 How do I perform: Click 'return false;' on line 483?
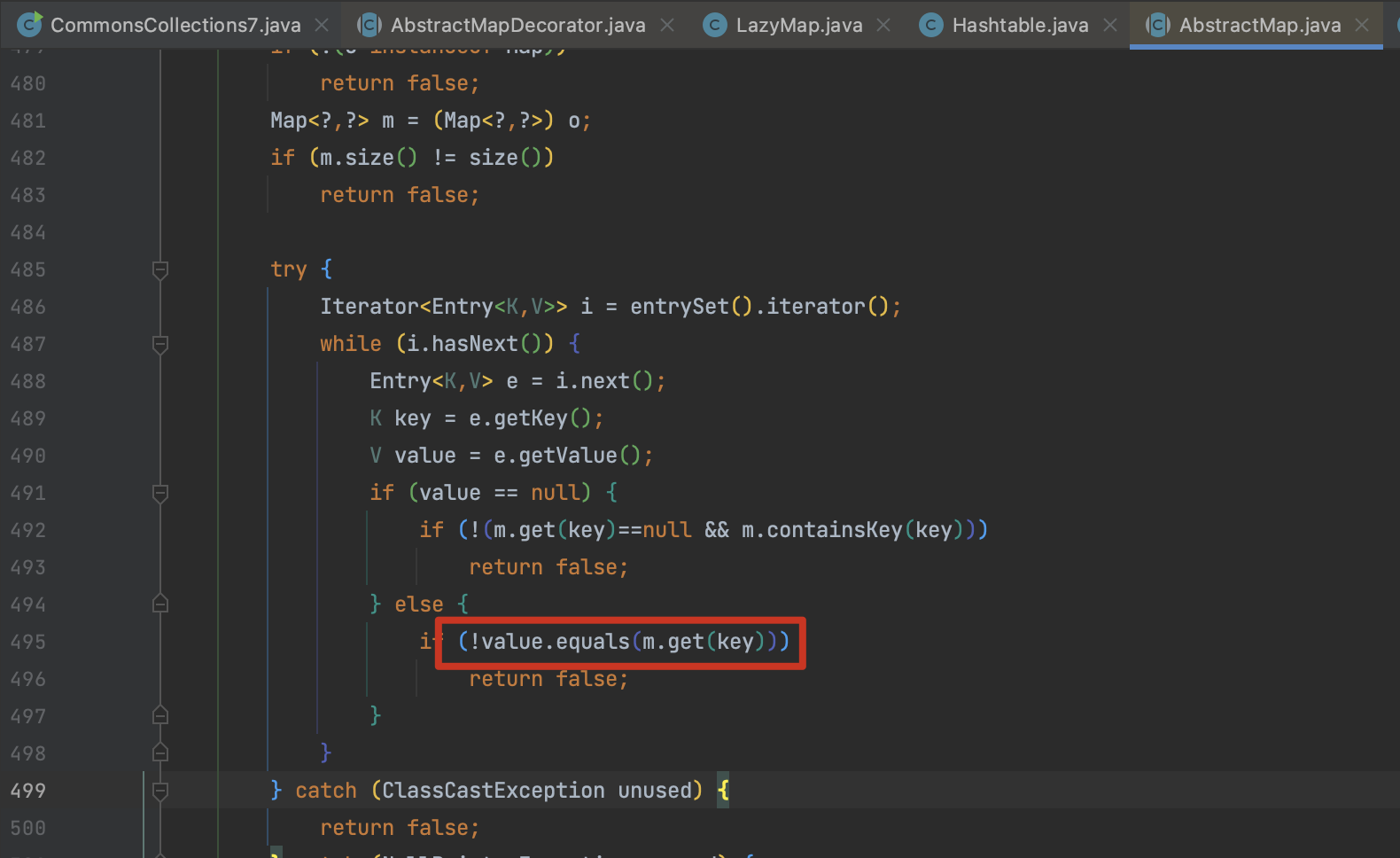click(x=400, y=195)
